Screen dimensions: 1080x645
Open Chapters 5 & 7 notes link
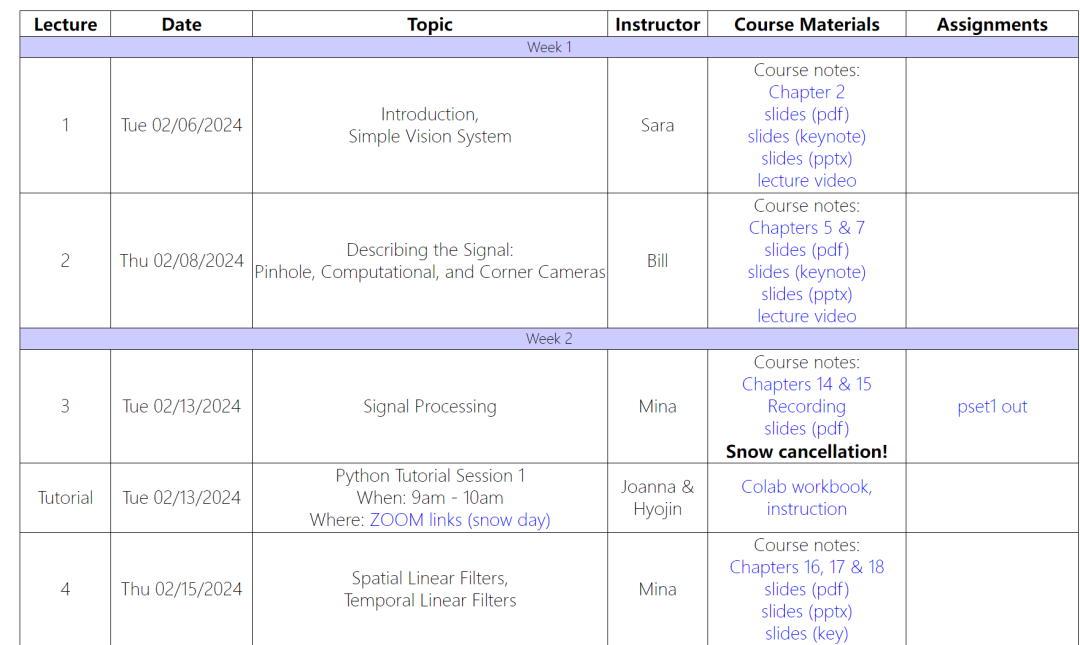click(806, 227)
